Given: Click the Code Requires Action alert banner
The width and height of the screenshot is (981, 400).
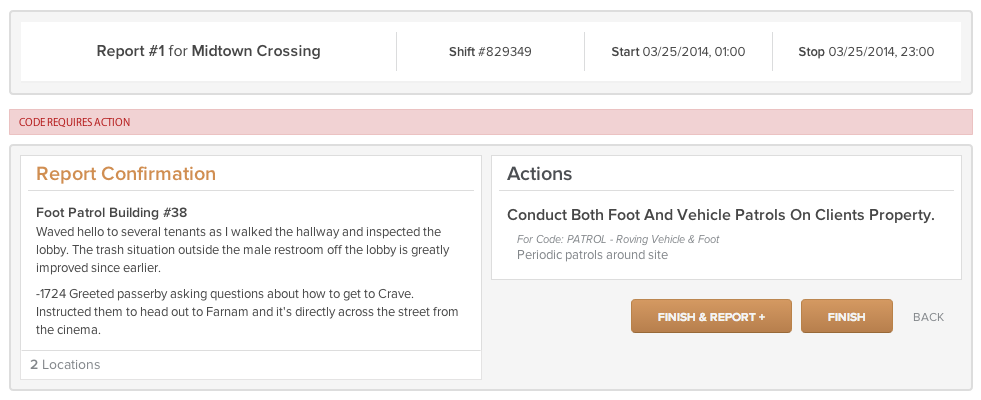Looking at the screenshot, I should point(490,122).
